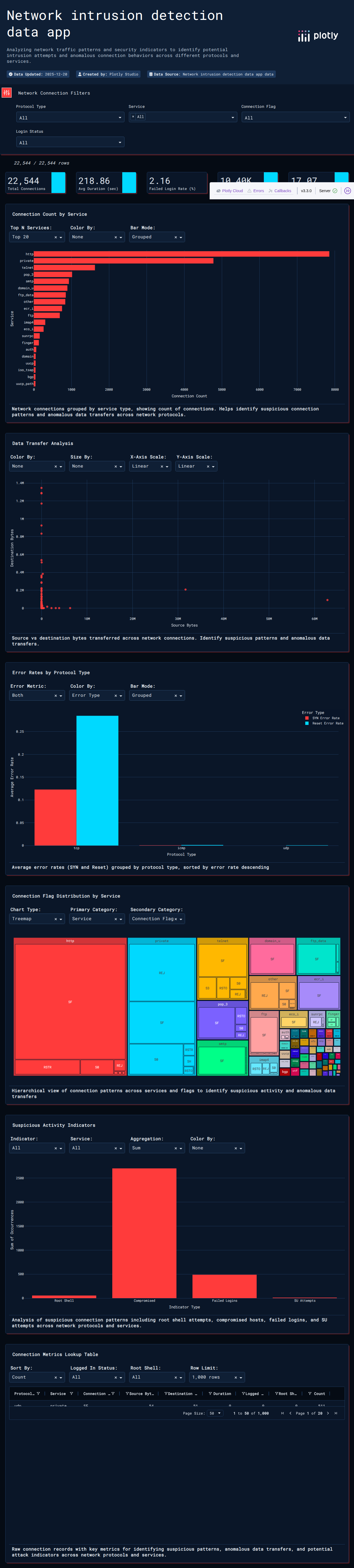Collapse the dev toolbar with the arrow icon
354x1568 pixels.
pyautogui.click(x=347, y=191)
